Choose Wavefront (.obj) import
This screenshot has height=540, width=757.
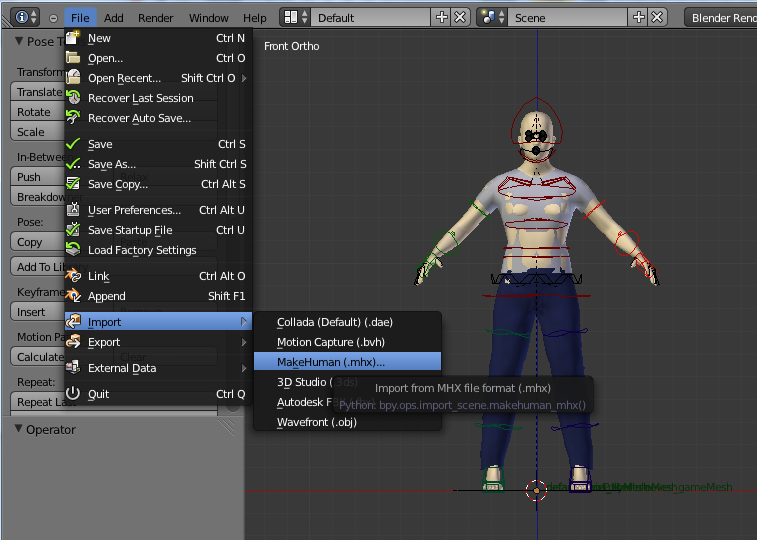[348, 422]
